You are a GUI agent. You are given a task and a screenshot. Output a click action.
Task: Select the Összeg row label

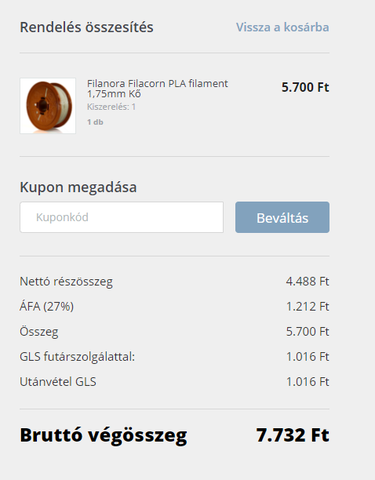[x=39, y=332]
